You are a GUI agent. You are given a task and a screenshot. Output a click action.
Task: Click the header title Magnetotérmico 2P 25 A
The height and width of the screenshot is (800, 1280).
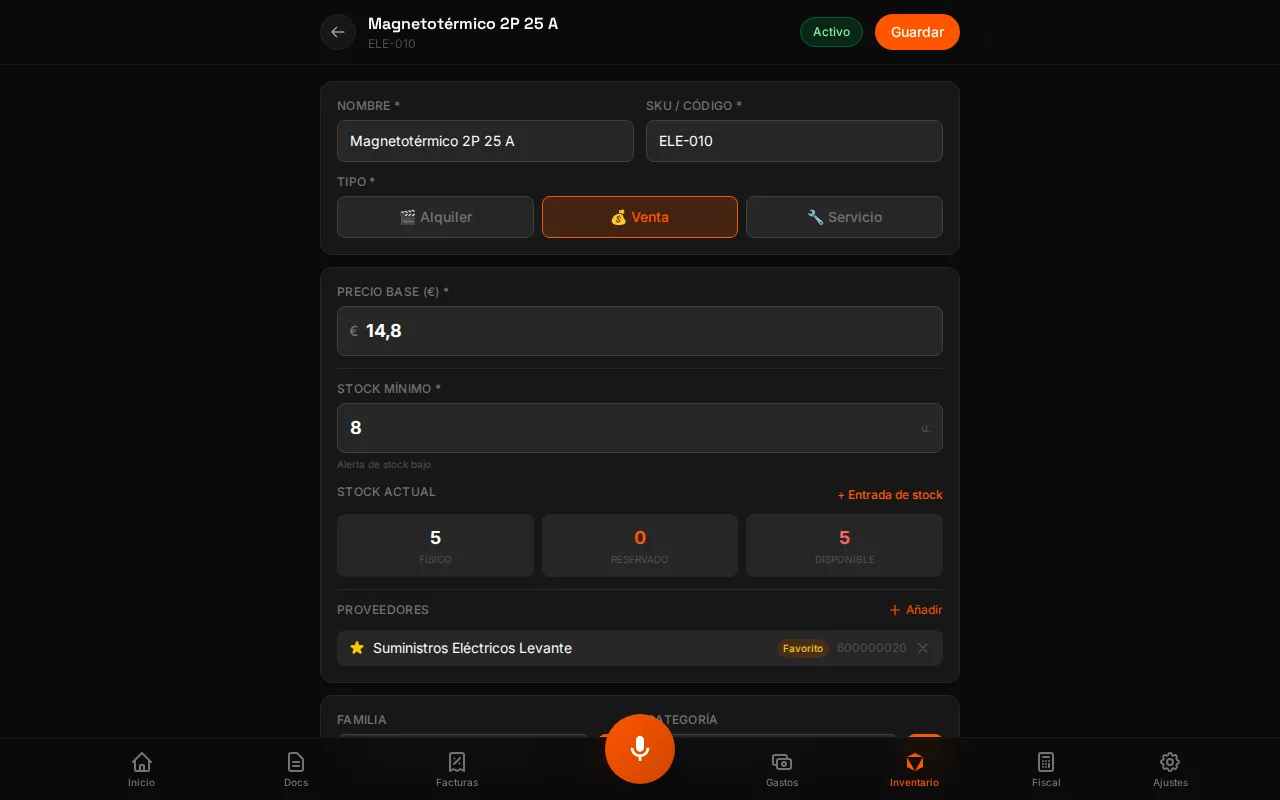coord(463,23)
